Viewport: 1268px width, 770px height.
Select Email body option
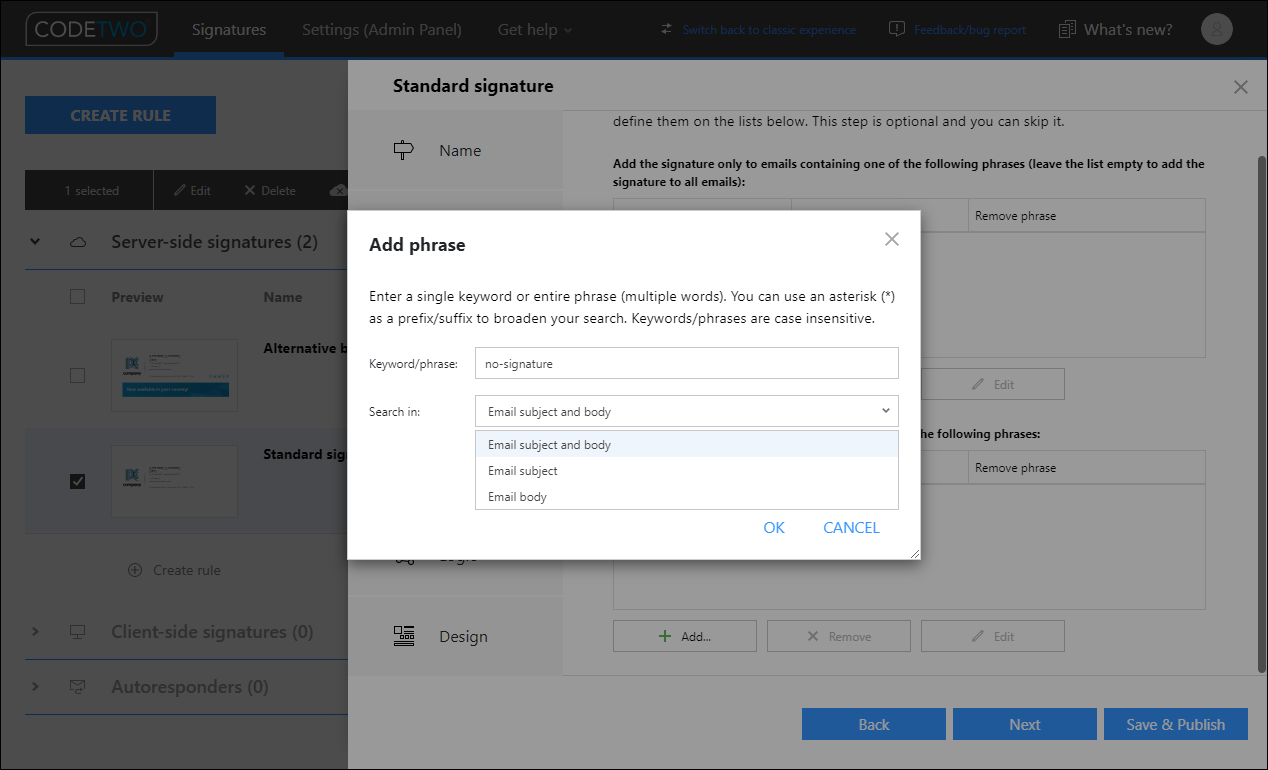686,497
